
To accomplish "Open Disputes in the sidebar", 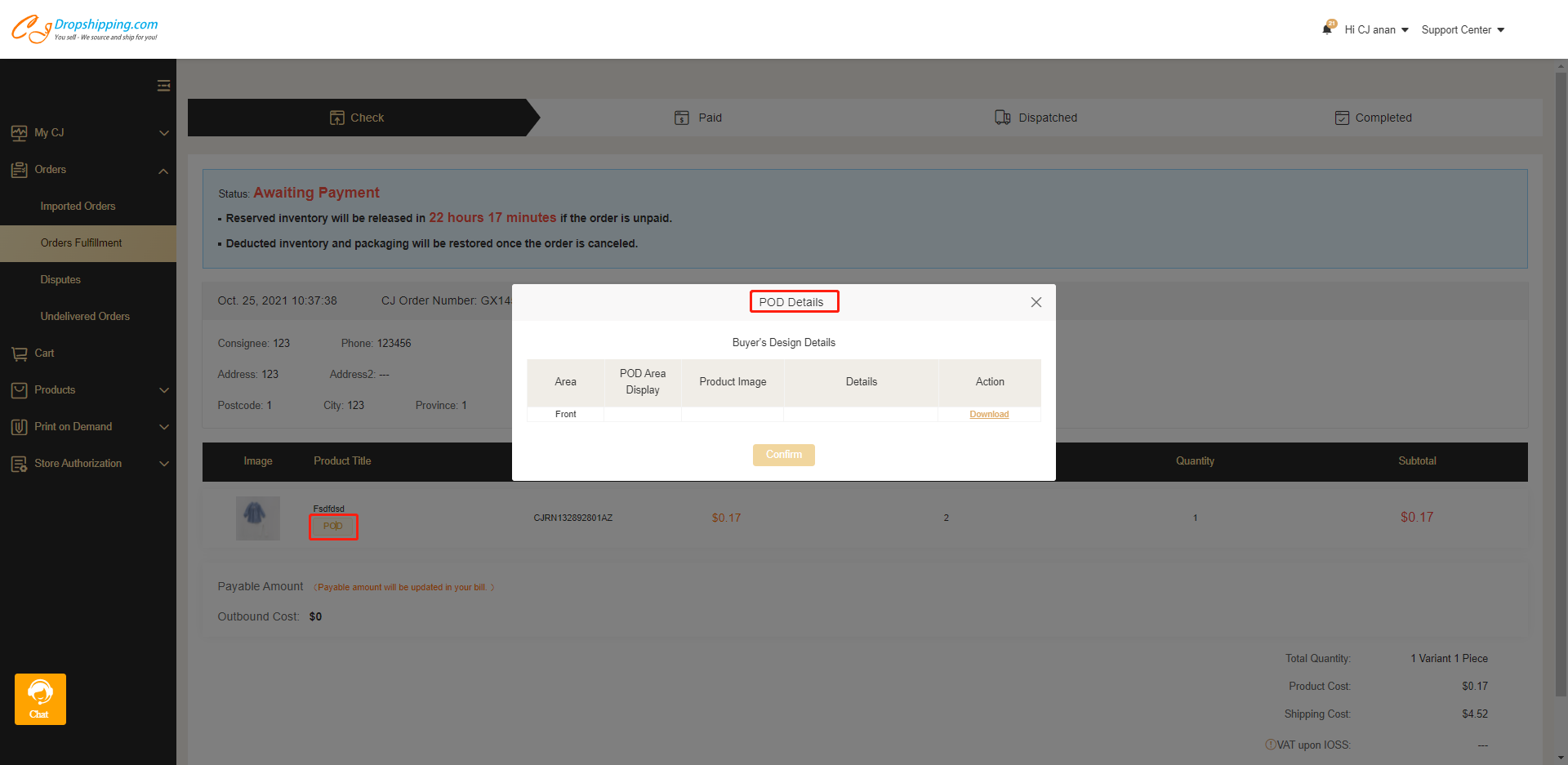I will pyautogui.click(x=60, y=280).
